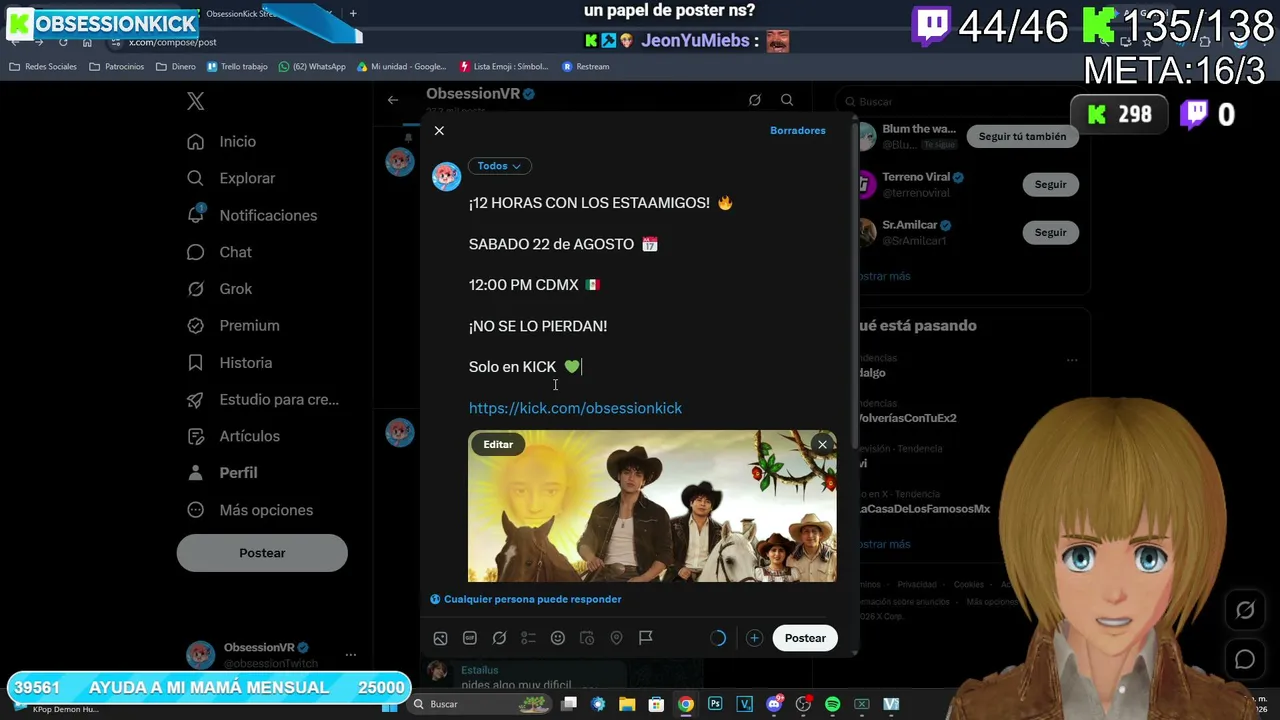Open Estudio para creadores in sidebar
1280x720 pixels.
pyautogui.click(x=264, y=400)
